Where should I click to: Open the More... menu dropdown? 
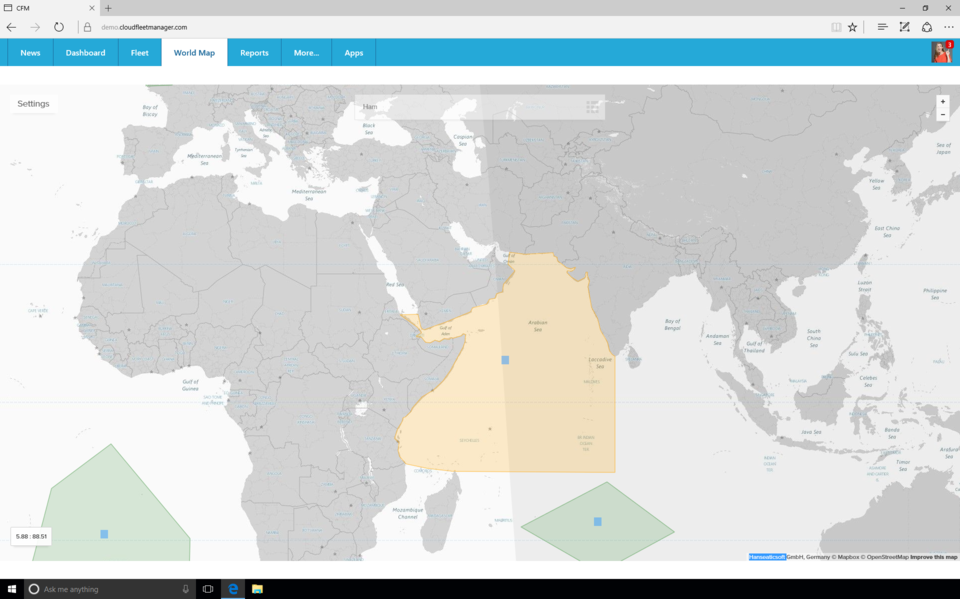[306, 53]
